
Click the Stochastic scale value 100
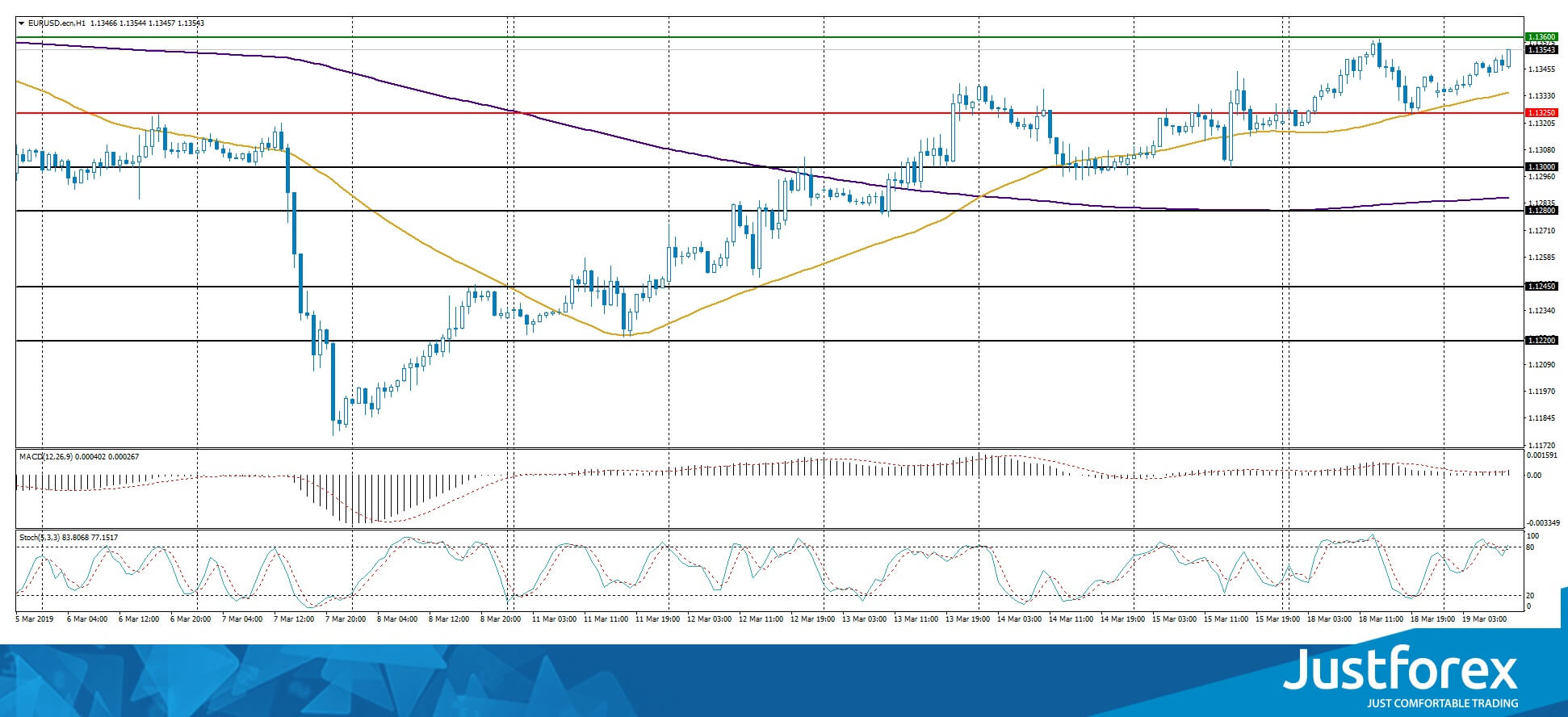tap(1532, 536)
